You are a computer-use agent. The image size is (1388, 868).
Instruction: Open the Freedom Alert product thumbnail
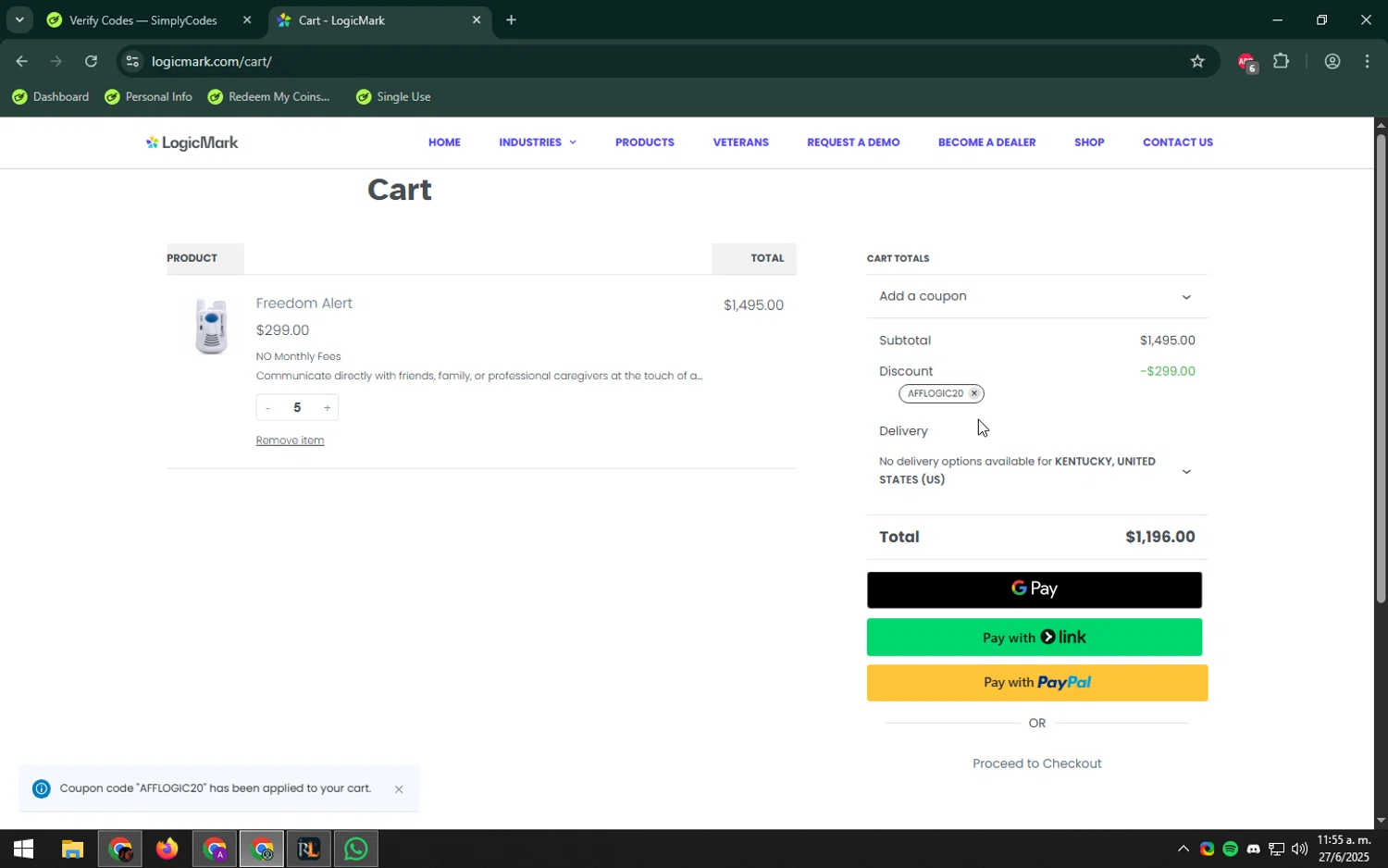tap(211, 327)
